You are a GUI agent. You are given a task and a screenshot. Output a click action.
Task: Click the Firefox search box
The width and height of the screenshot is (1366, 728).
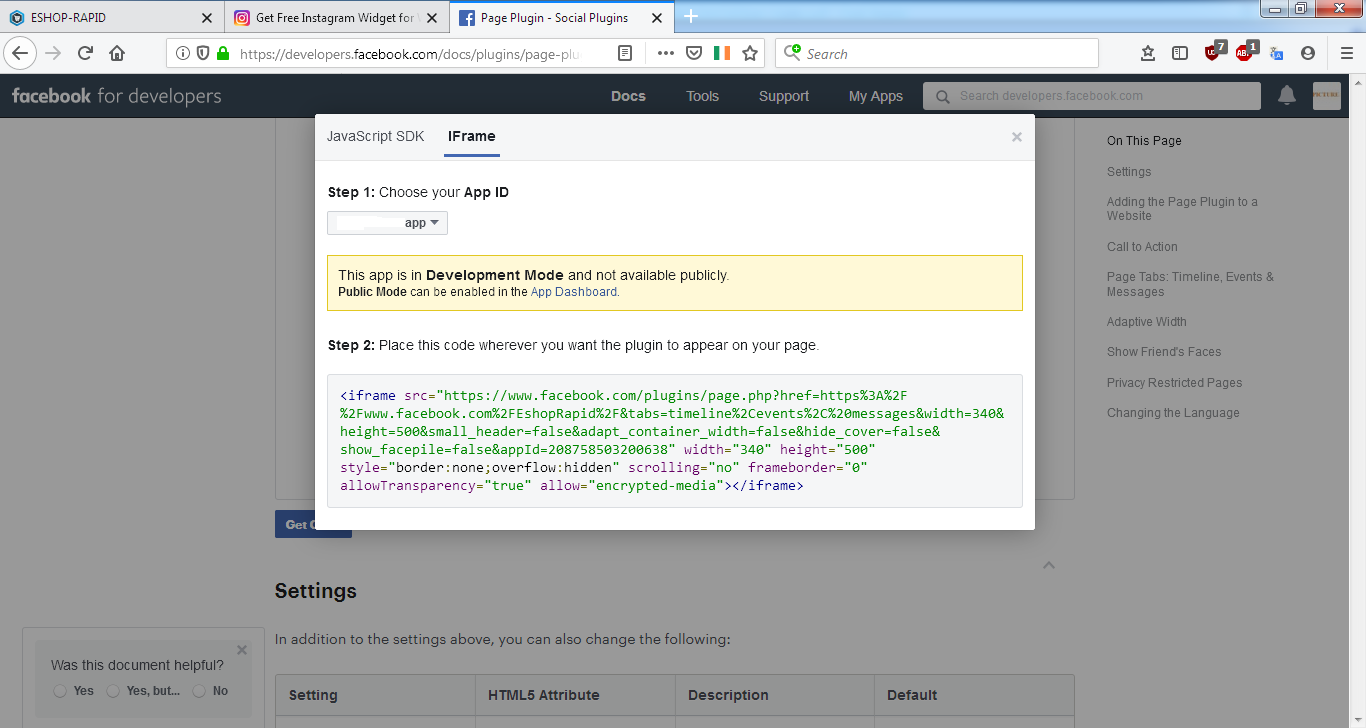936,53
